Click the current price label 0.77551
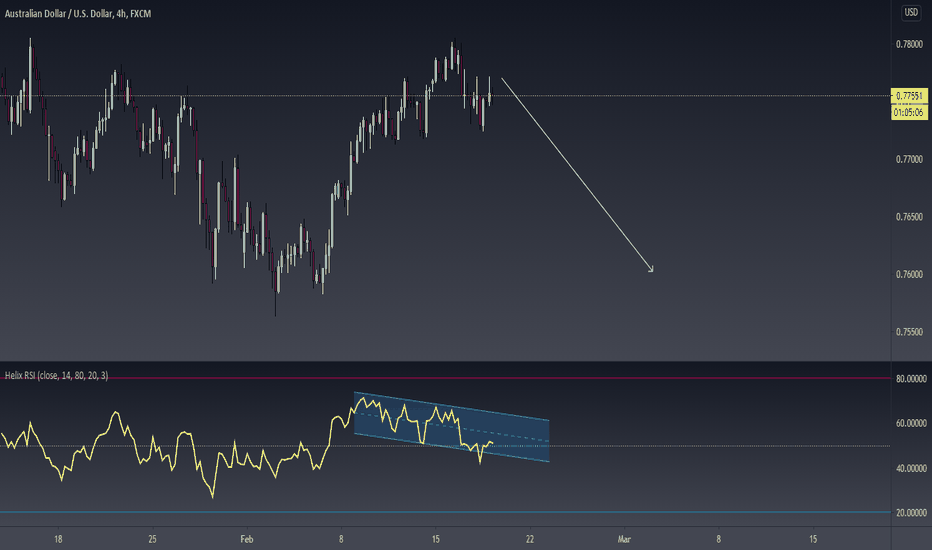Screen dimensions: 932x550 point(909,96)
